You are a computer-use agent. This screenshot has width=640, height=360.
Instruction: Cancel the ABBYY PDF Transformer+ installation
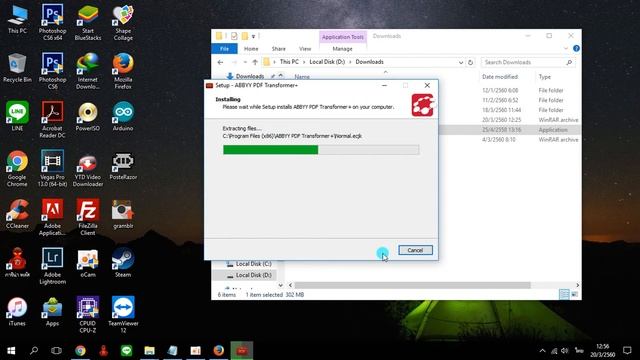[x=415, y=250]
